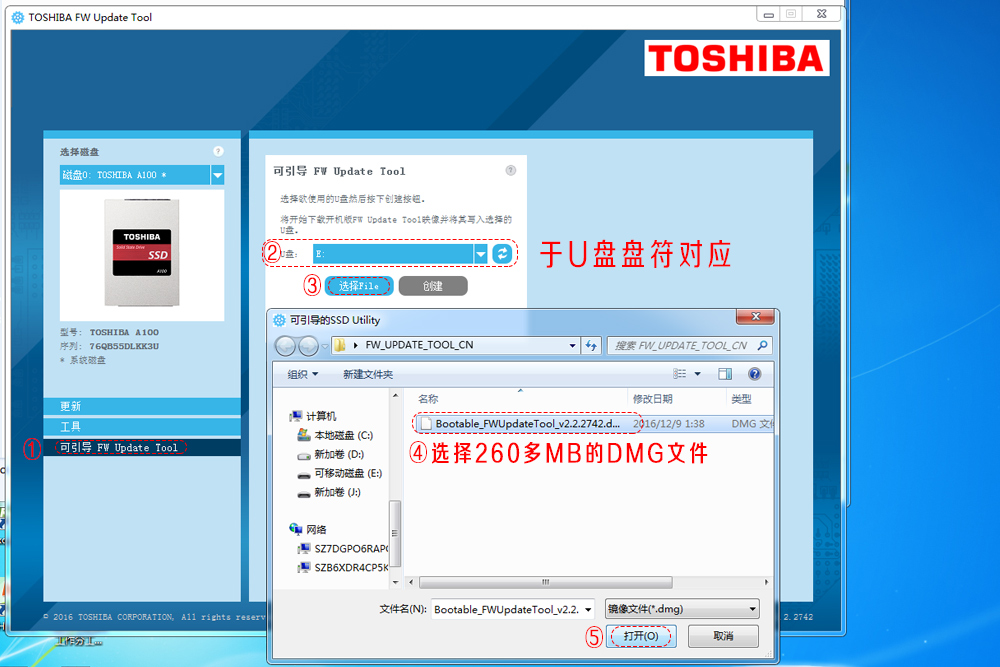
Task: Click TOSHIBA FW Update Tool title gear icon
Action: [x=18, y=17]
